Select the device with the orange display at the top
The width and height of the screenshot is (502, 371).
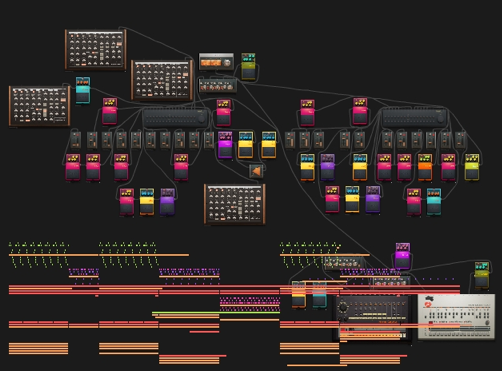[x=216, y=61]
